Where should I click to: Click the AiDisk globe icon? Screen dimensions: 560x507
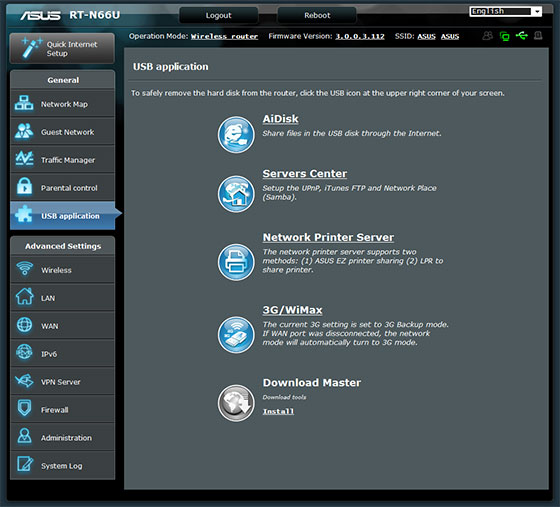236,135
